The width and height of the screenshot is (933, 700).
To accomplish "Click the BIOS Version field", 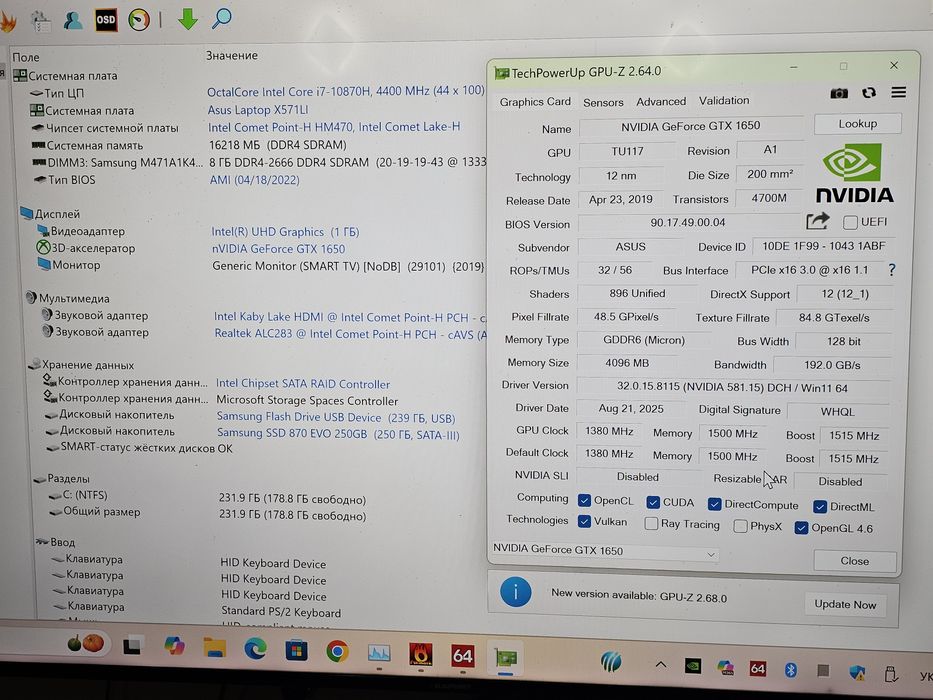I will coord(688,223).
